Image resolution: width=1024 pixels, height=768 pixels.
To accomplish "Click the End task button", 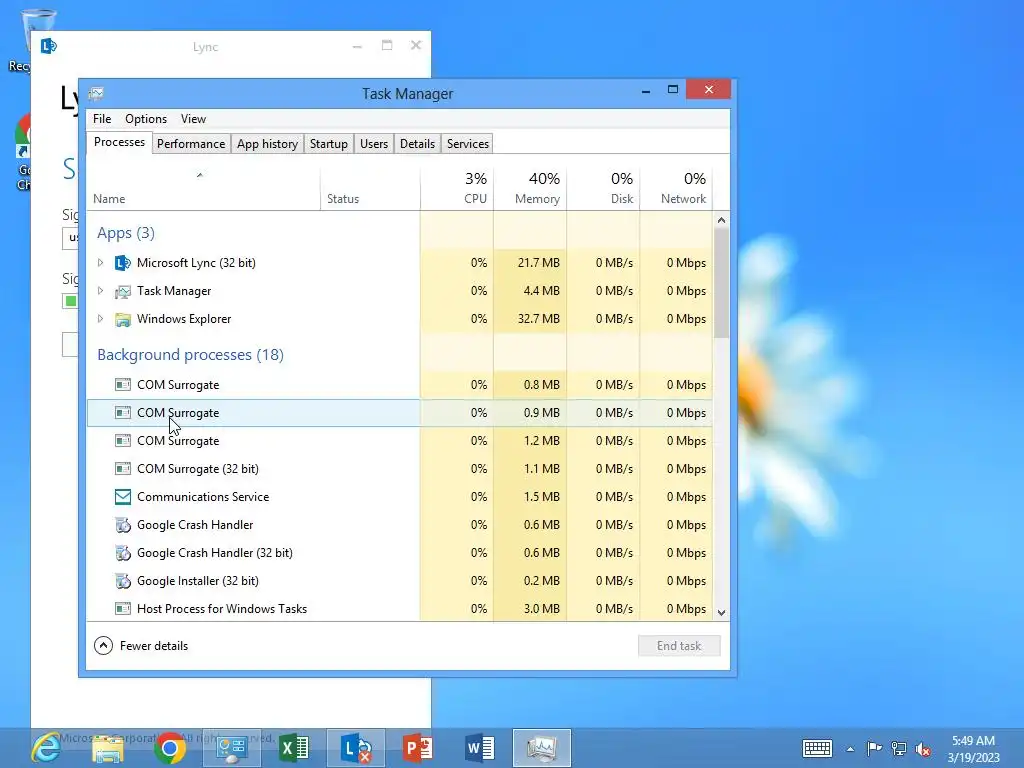I will tap(679, 646).
